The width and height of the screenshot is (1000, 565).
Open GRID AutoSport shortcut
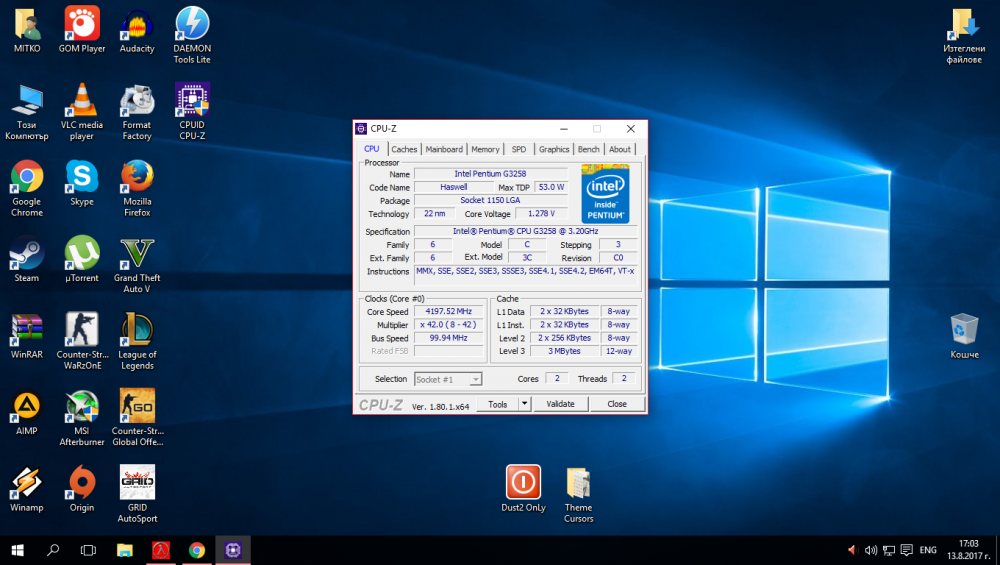[x=137, y=494]
